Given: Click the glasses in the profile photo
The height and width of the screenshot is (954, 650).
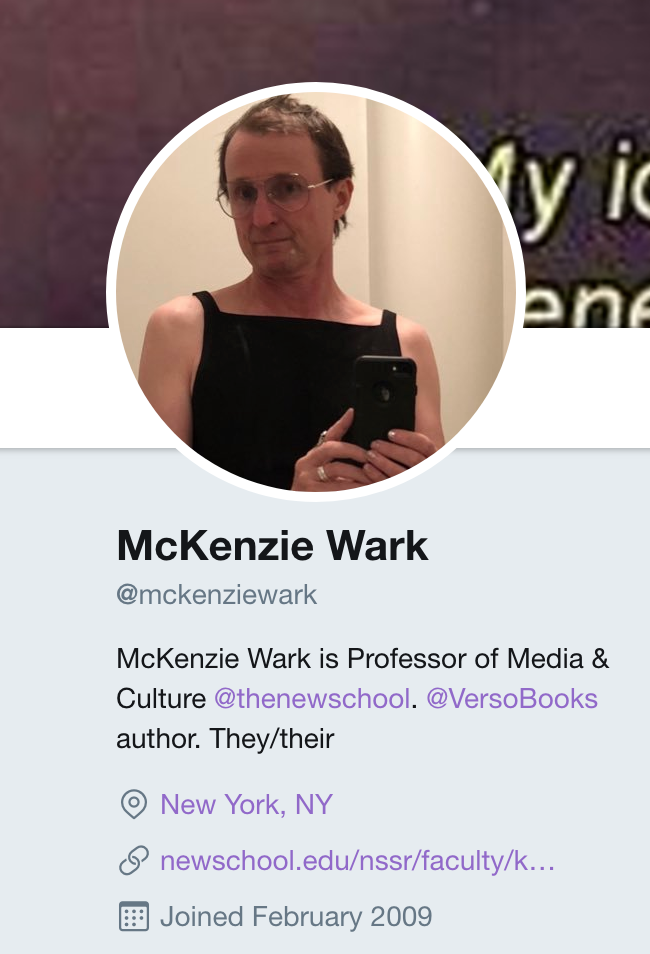Looking at the screenshot, I should tap(274, 195).
